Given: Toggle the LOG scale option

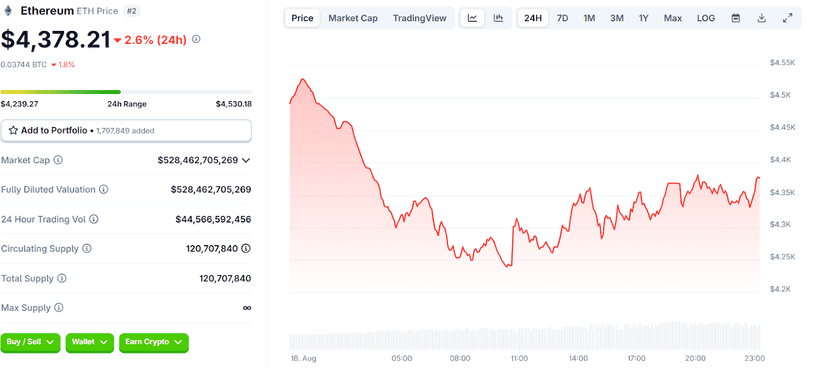Looking at the screenshot, I should point(706,18).
